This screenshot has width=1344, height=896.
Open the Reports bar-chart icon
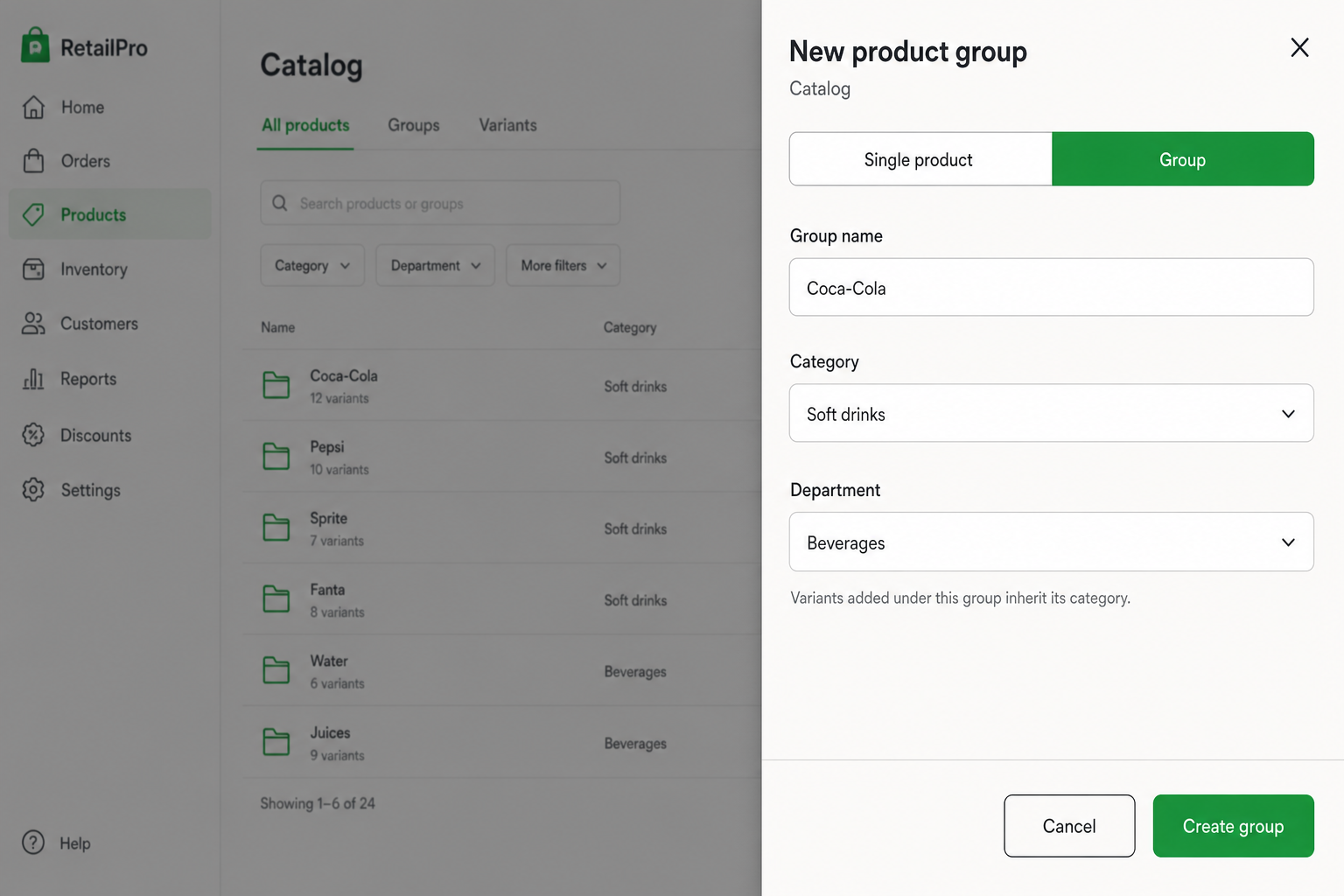point(33,379)
